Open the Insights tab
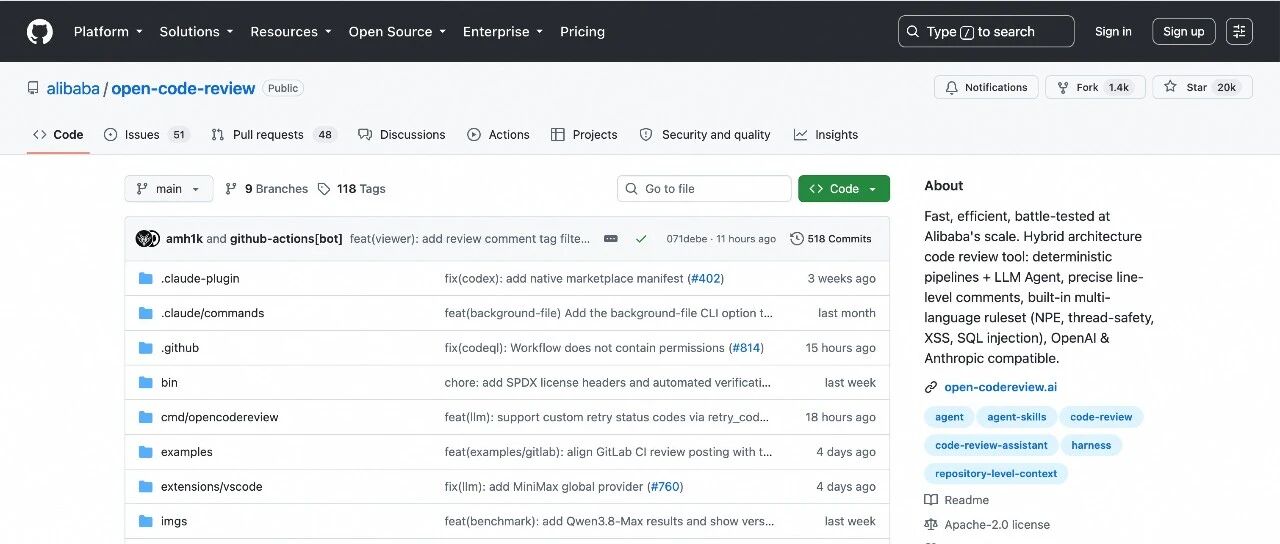The image size is (1280, 544). 825,134
